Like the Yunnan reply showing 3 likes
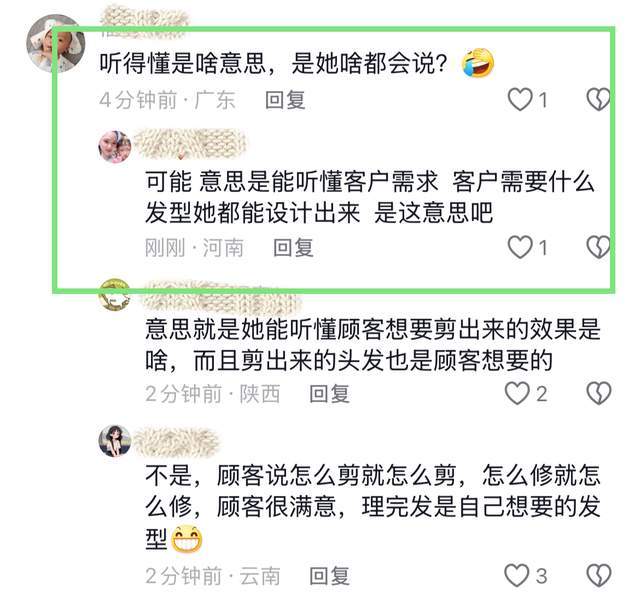640x614 pixels. (x=518, y=576)
